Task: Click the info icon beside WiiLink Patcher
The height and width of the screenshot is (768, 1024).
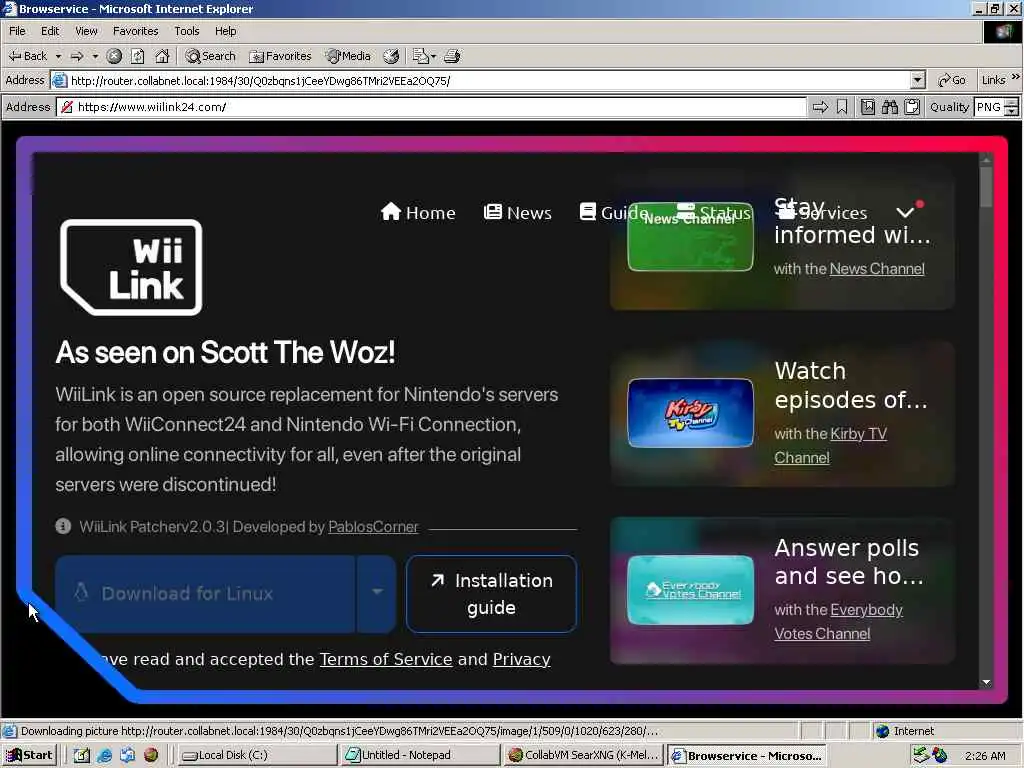Action: [x=63, y=526]
